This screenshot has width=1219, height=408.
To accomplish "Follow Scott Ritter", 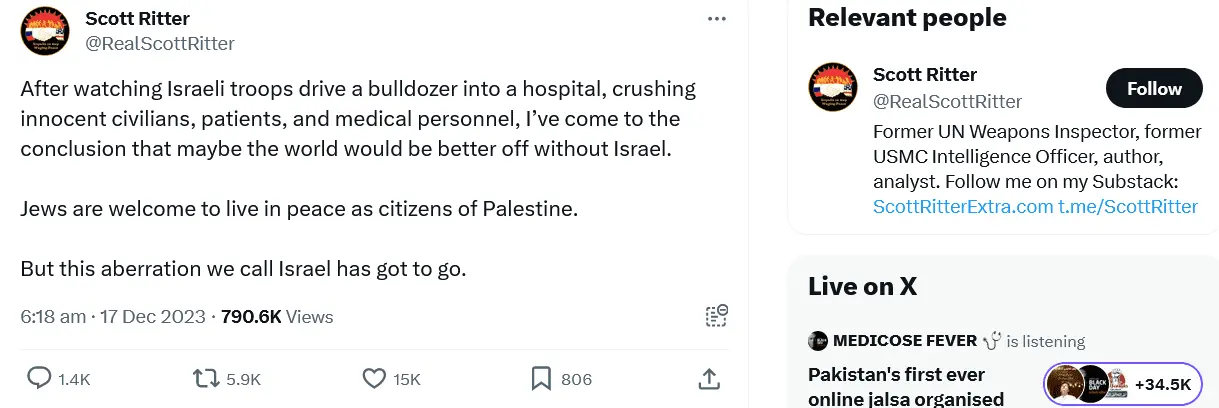I will point(1154,89).
